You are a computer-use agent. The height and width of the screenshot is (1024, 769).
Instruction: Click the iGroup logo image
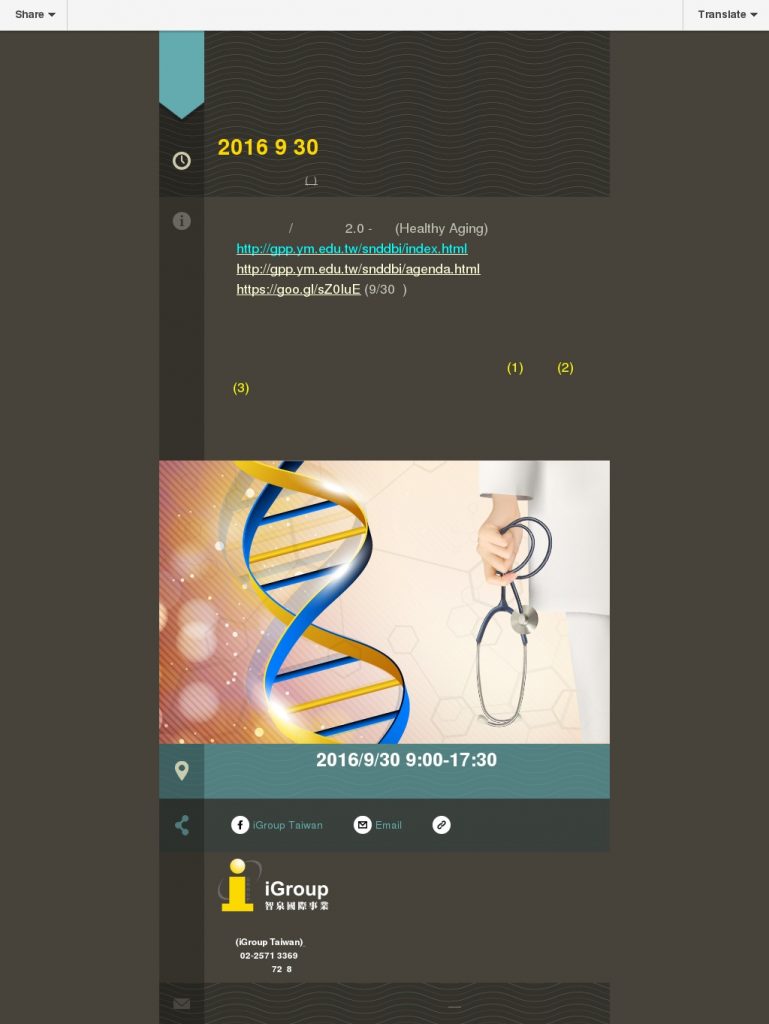[x=274, y=886]
